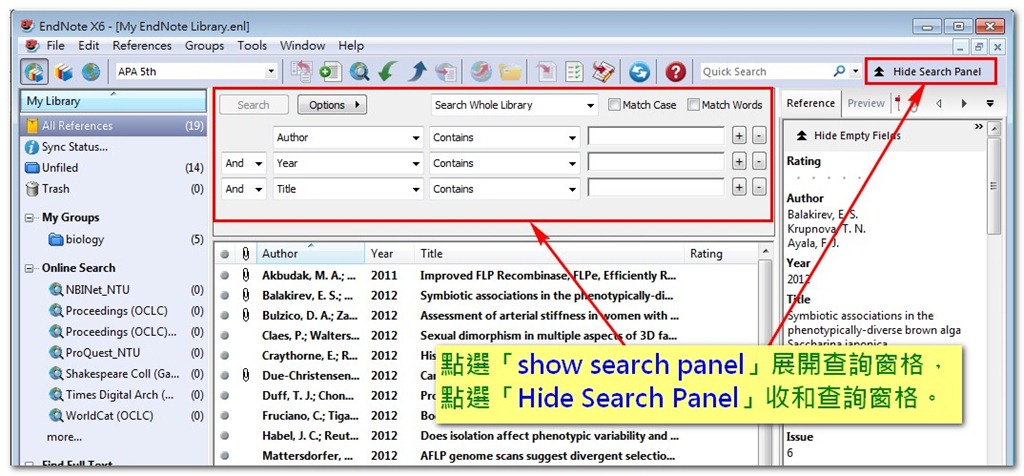Click paperclip icon on Akbudak row
The height and width of the screenshot is (476, 1024).
pyautogui.click(x=246, y=276)
